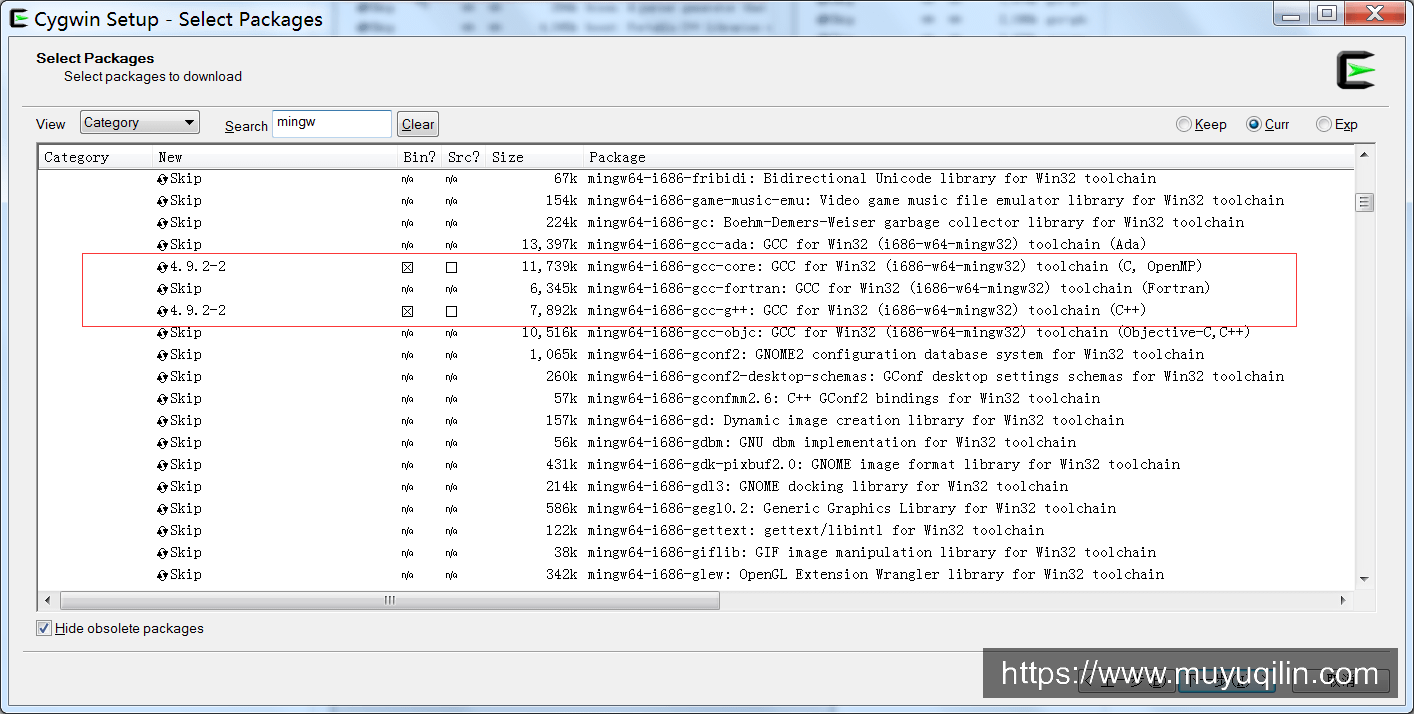Cycle the action icon for mingw64-i686-gconfmm2.6
The height and width of the screenshot is (714, 1414).
pos(162,399)
